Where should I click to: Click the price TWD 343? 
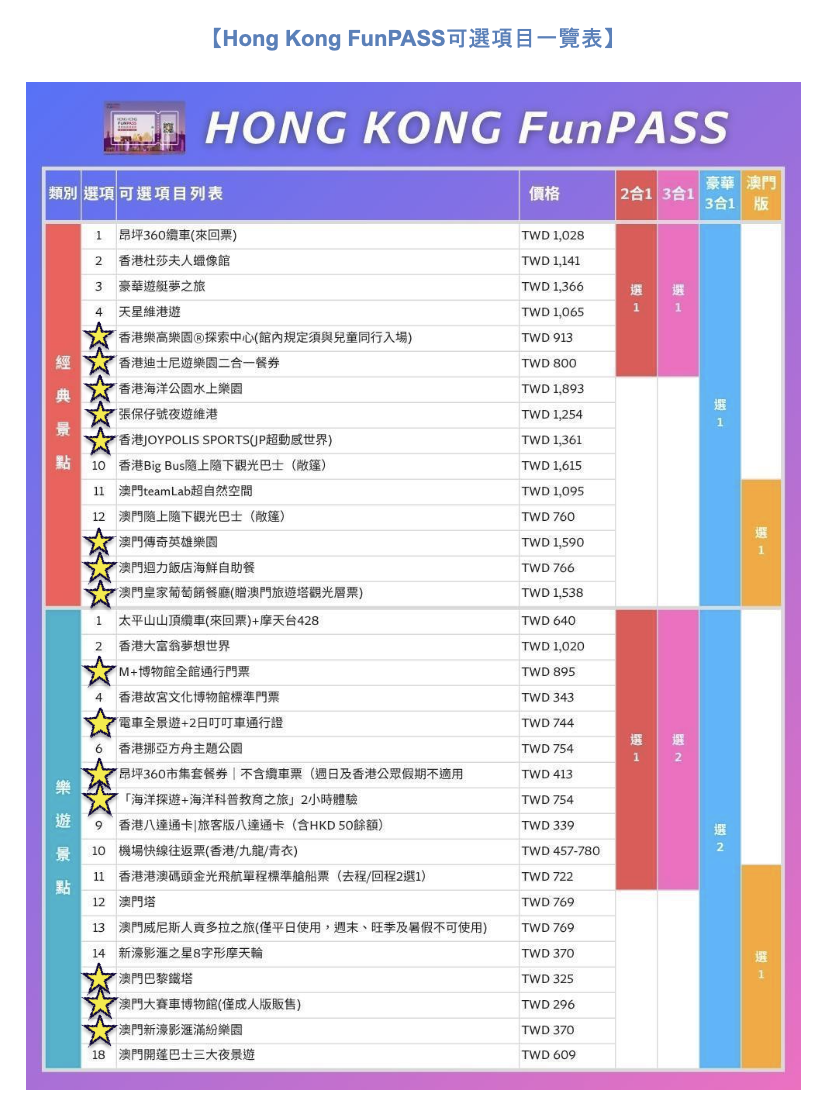pyautogui.click(x=548, y=697)
